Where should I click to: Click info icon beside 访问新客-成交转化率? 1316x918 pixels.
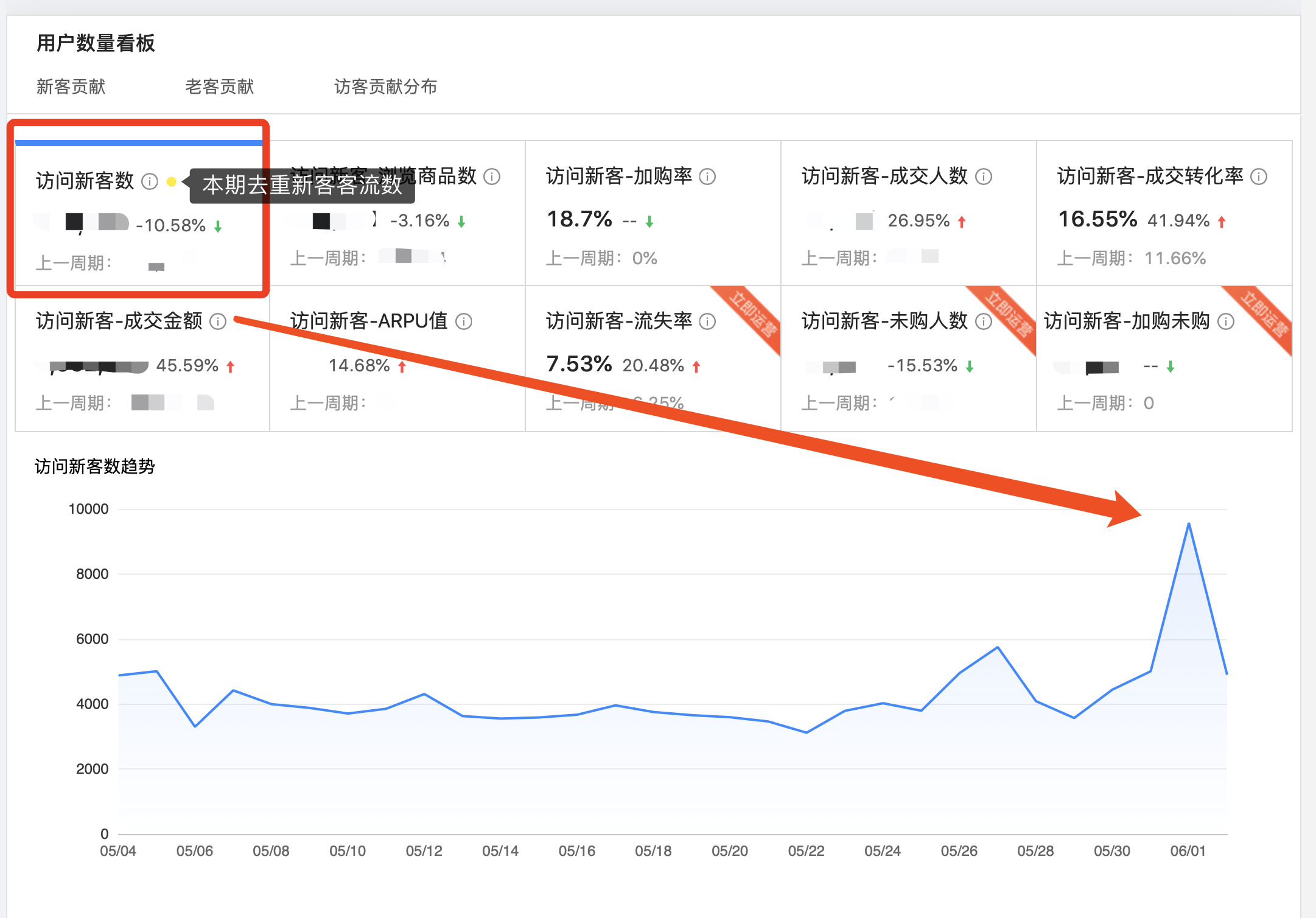(x=1259, y=177)
